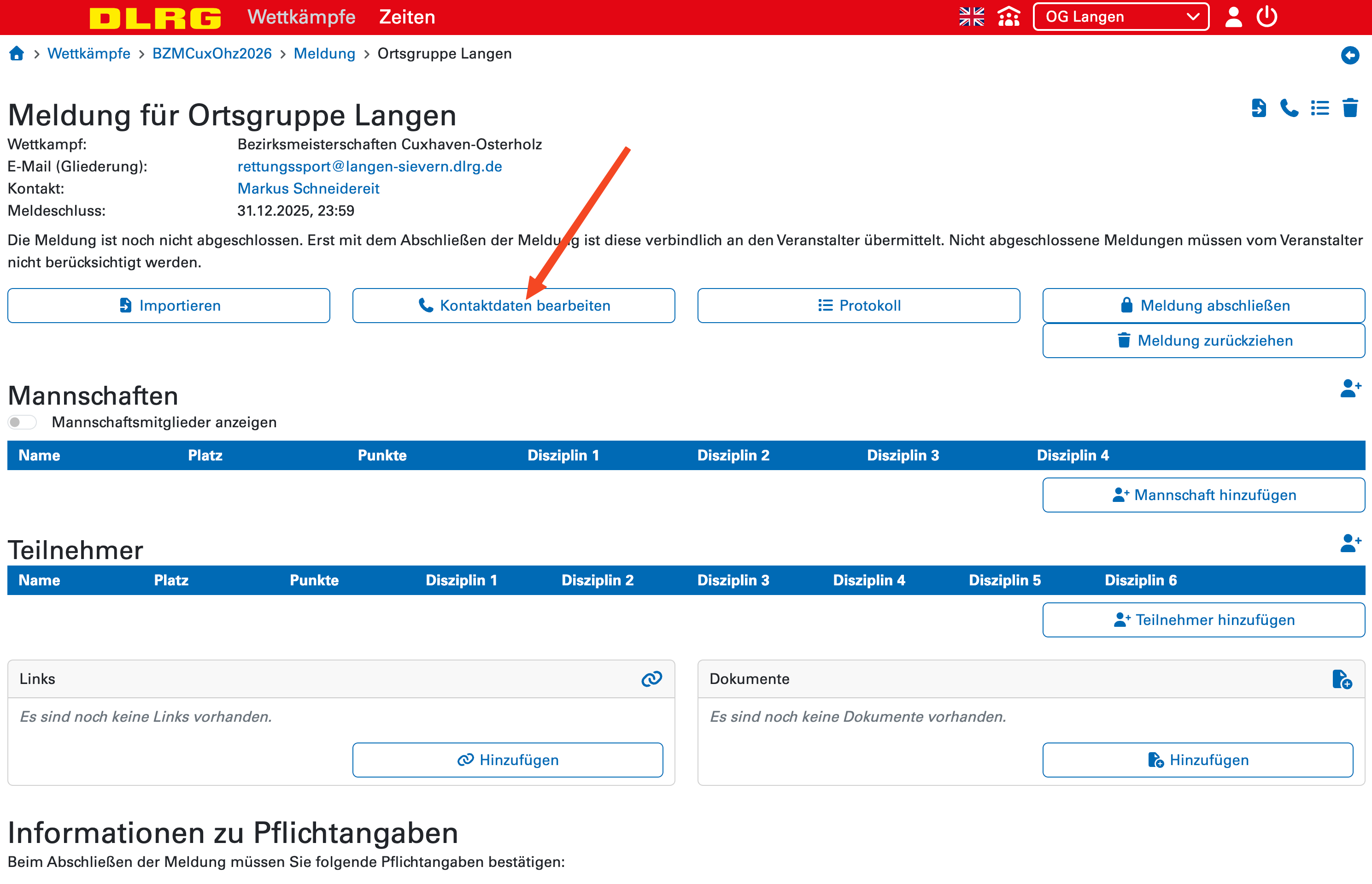Click the add-participant icon beside Teilnehmer
The height and width of the screenshot is (884, 1372).
[1350, 543]
